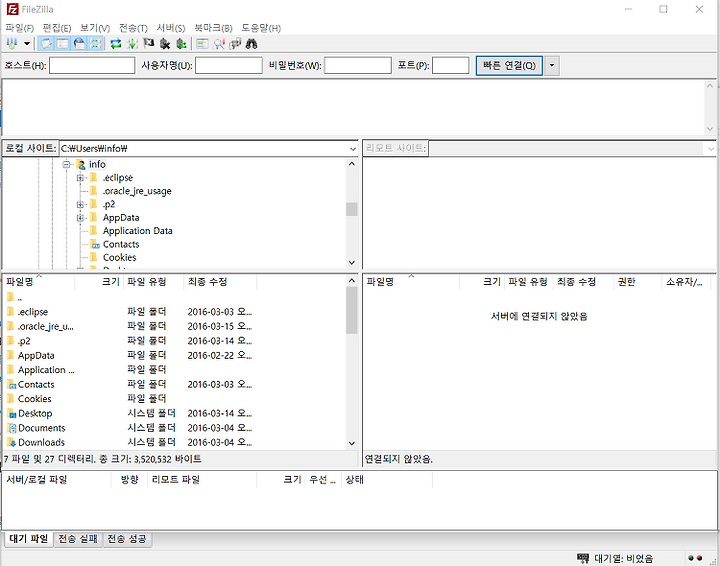Select Documents system folder in the file list
720x566 pixels.
tap(41, 428)
